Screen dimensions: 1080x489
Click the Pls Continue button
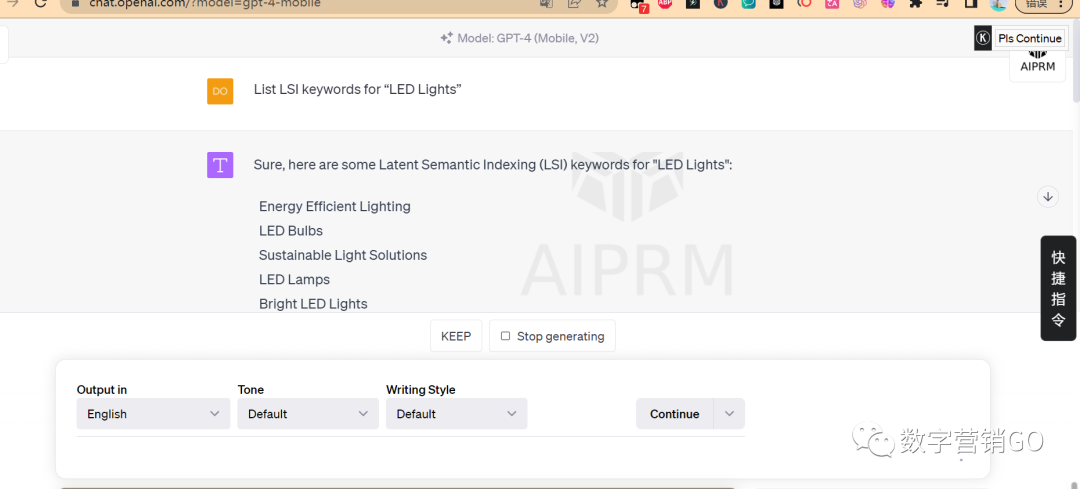pos(1030,39)
